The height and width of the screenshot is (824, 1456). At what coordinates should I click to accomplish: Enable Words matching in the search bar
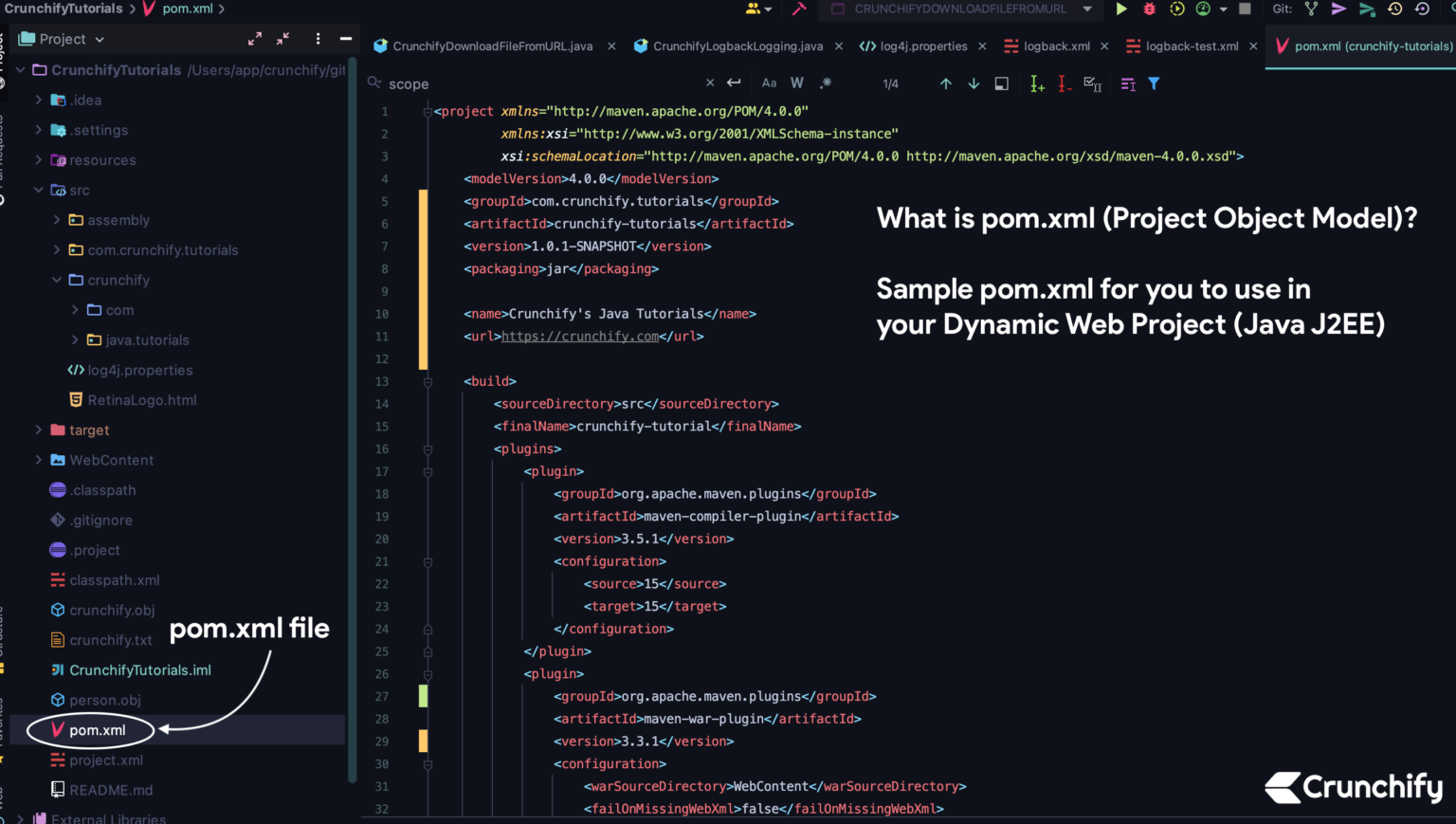click(797, 83)
